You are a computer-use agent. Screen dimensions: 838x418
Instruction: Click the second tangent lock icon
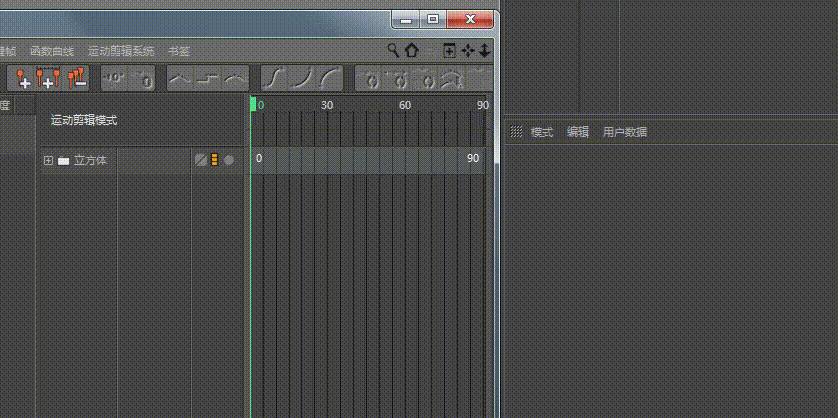[399, 79]
